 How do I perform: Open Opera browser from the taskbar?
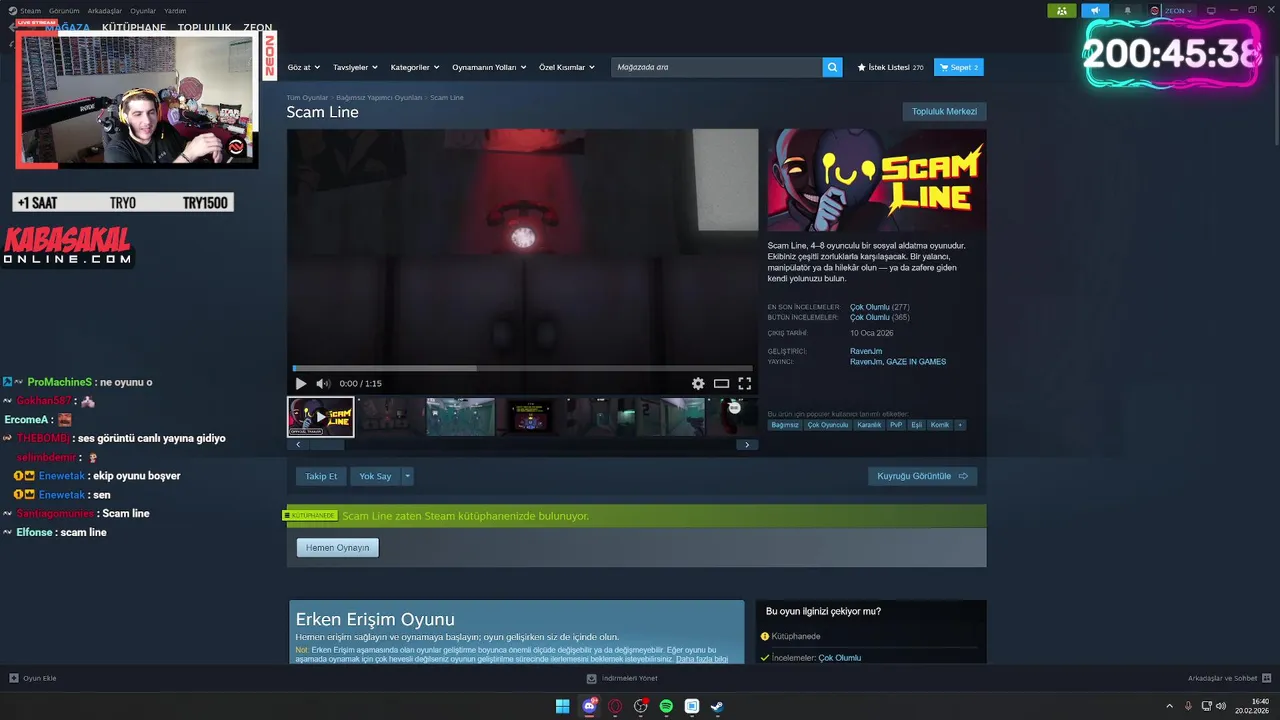point(615,706)
